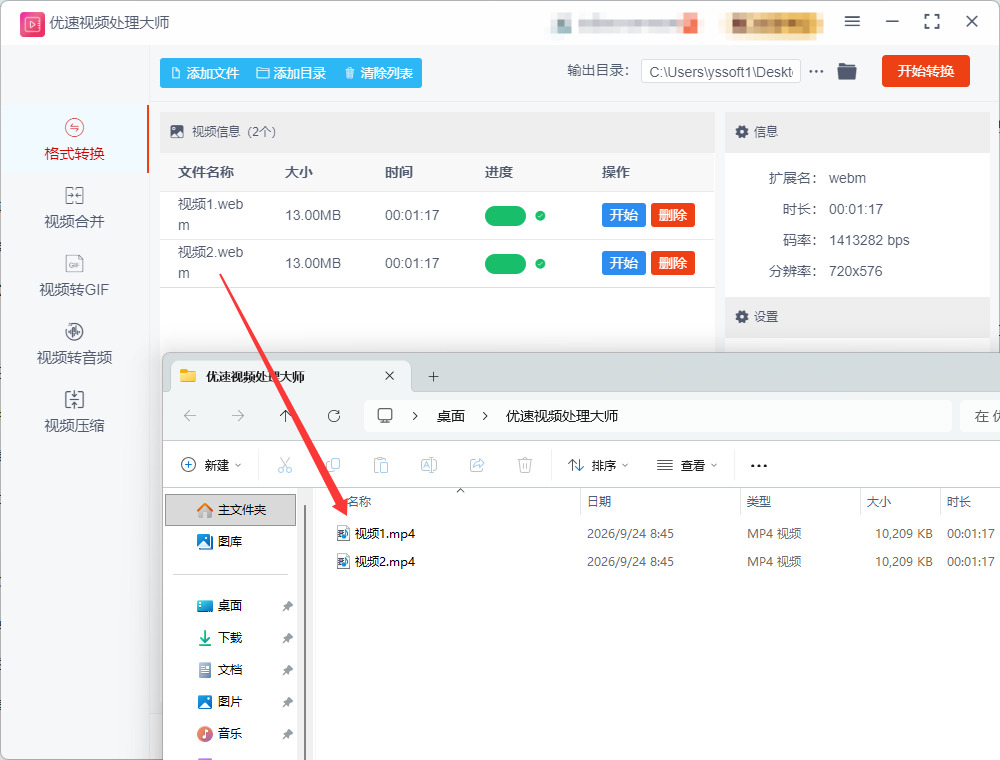Click the progress bar of 视频1.webm
This screenshot has height=760, width=1000.
505,216
